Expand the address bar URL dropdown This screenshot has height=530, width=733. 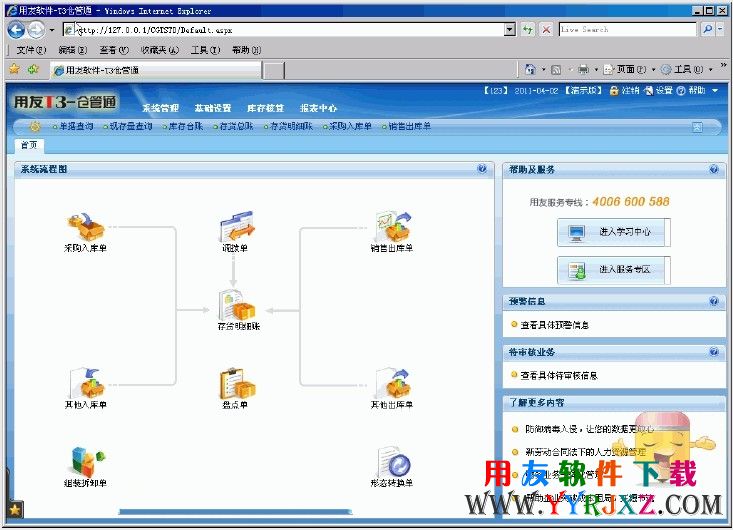coord(510,29)
